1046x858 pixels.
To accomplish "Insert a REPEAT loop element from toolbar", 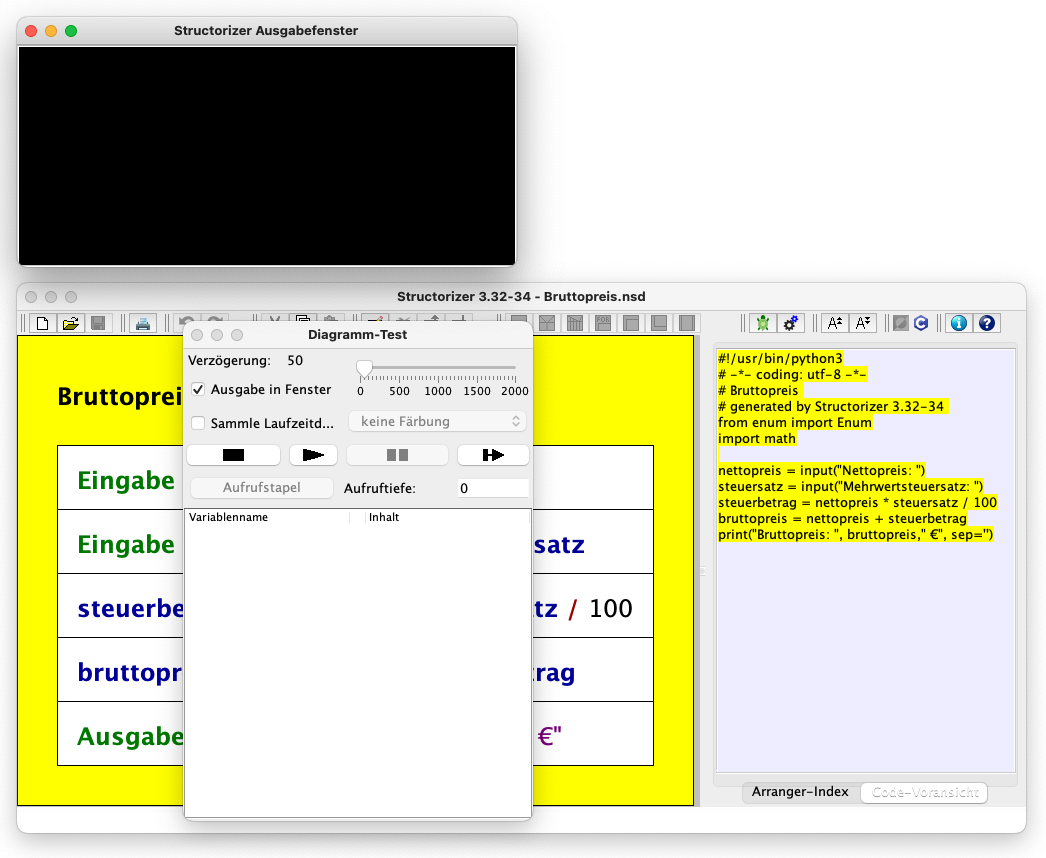I will click(659, 324).
